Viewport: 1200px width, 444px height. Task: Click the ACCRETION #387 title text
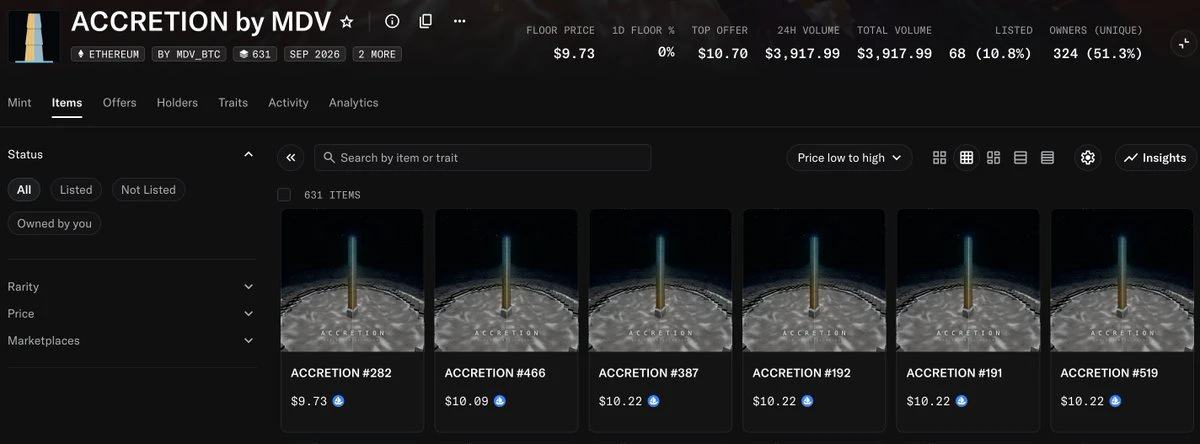pyautogui.click(x=648, y=373)
